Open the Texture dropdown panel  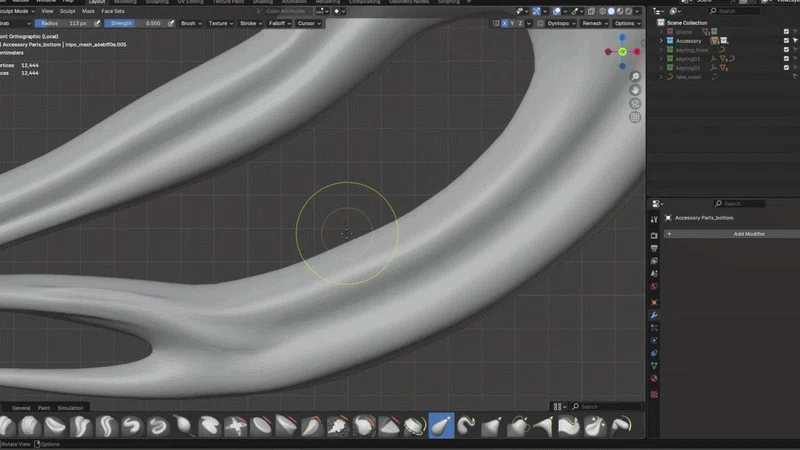tap(220, 23)
